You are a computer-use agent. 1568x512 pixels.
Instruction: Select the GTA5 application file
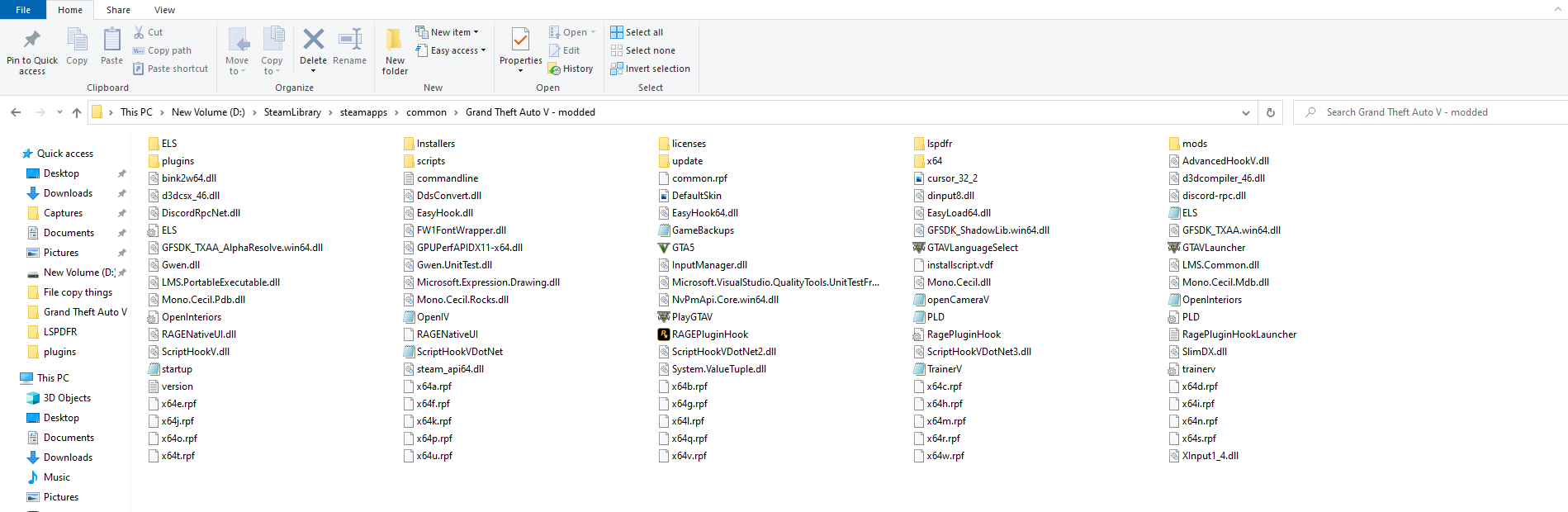coord(676,248)
